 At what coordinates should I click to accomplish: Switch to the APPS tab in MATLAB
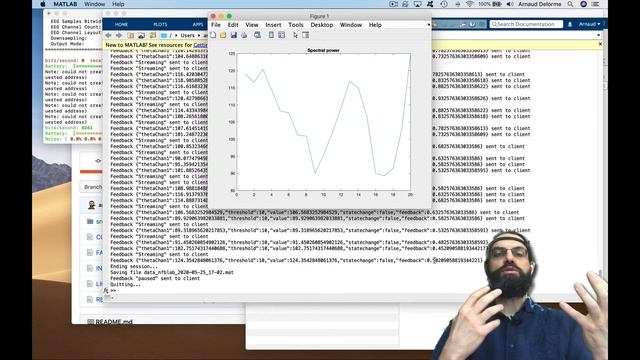(x=198, y=24)
